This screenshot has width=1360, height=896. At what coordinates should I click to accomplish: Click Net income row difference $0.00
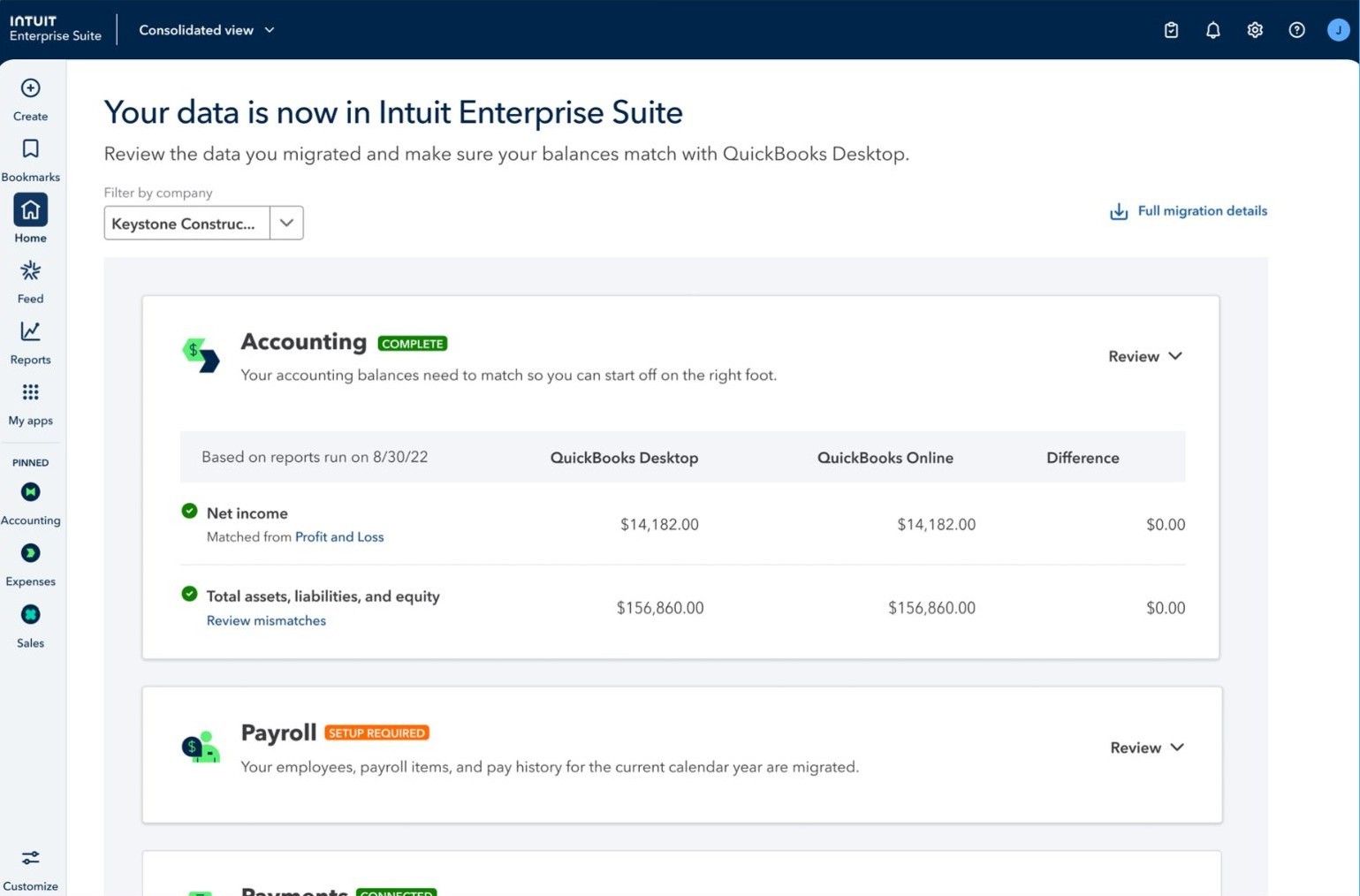click(1166, 524)
